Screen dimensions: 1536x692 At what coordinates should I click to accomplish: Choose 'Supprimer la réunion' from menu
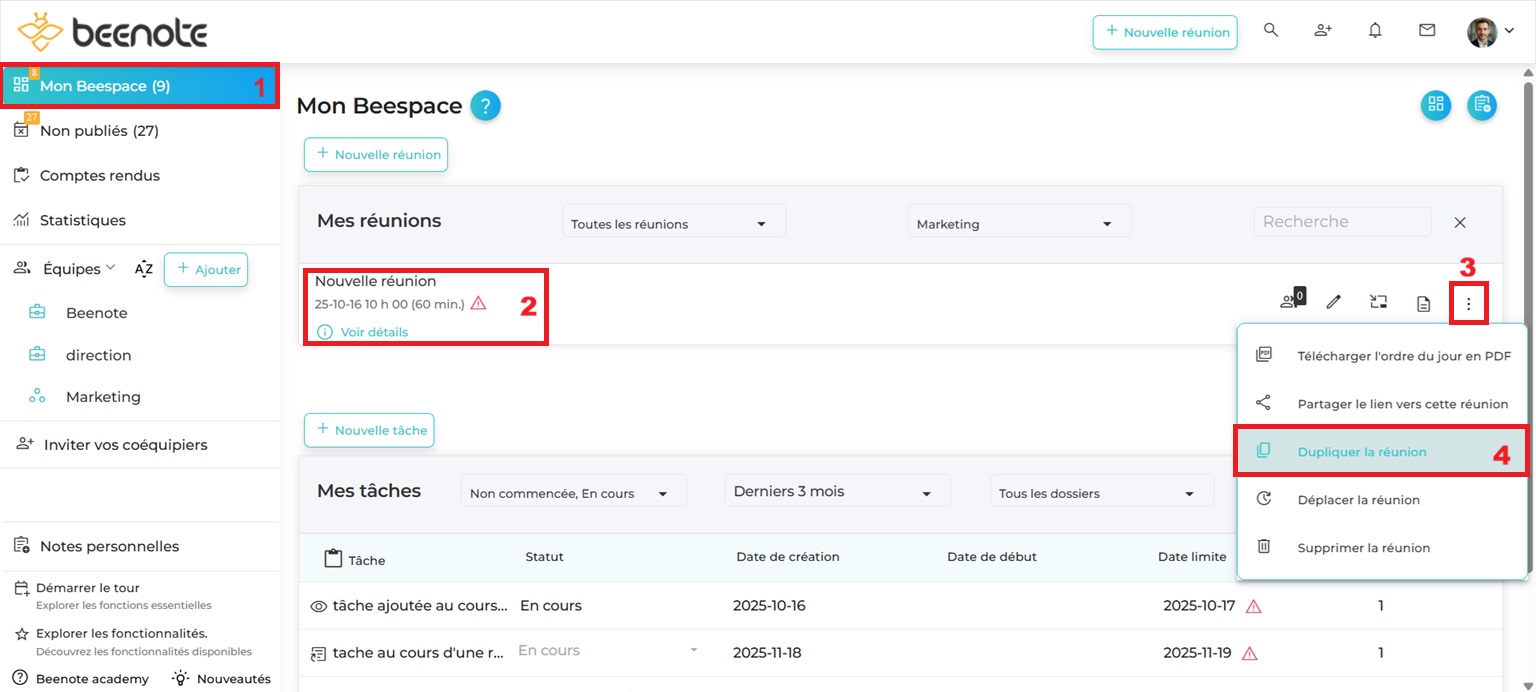[1363, 548]
